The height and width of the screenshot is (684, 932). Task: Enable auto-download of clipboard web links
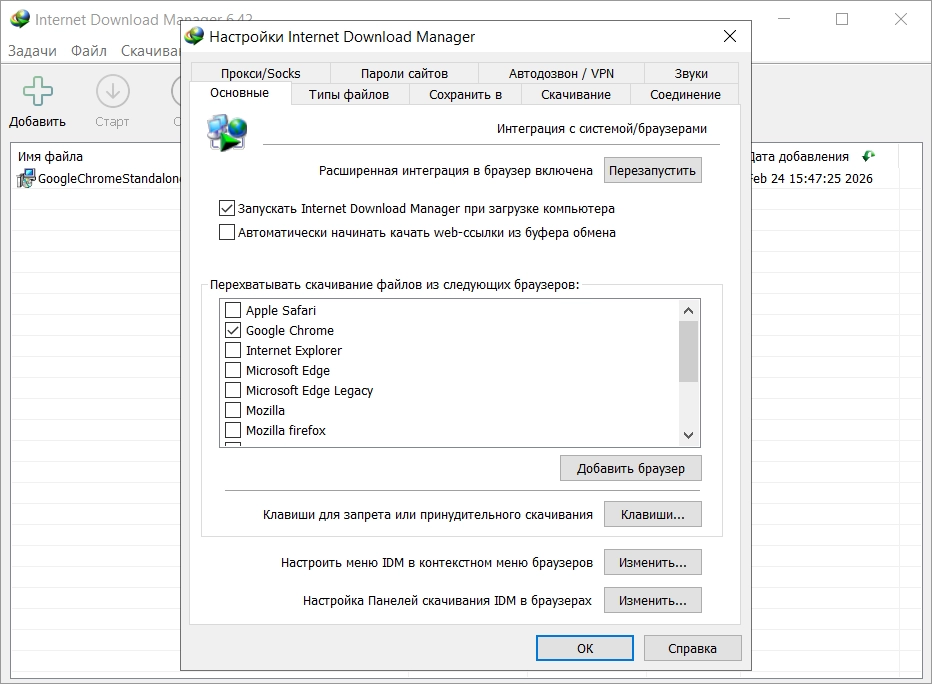226,232
